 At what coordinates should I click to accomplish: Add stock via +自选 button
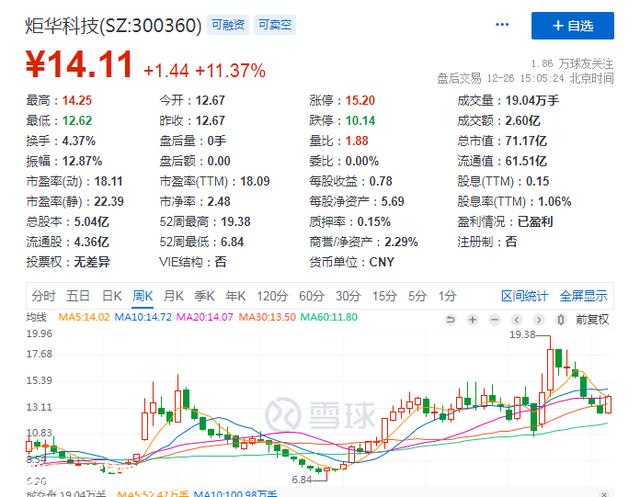(x=573, y=26)
